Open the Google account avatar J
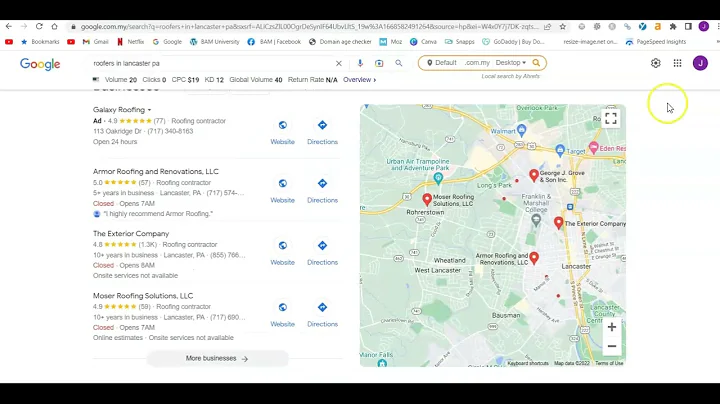720x404 pixels. [x=700, y=63]
